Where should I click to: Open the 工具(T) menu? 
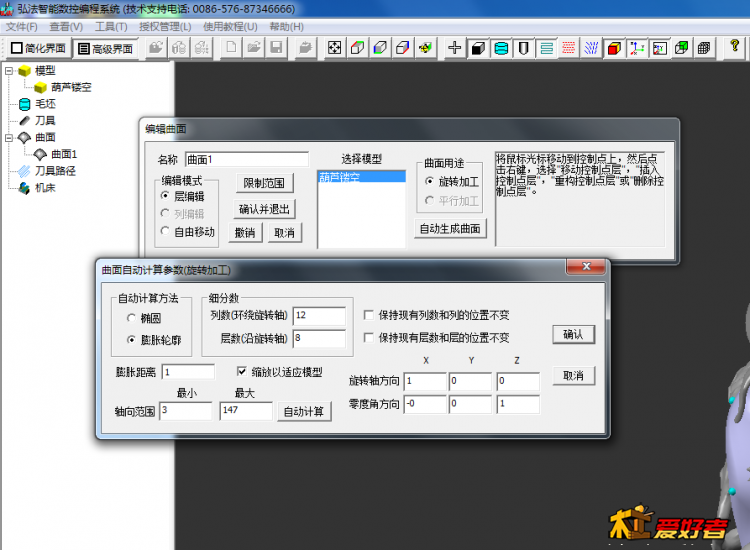[x=111, y=27]
